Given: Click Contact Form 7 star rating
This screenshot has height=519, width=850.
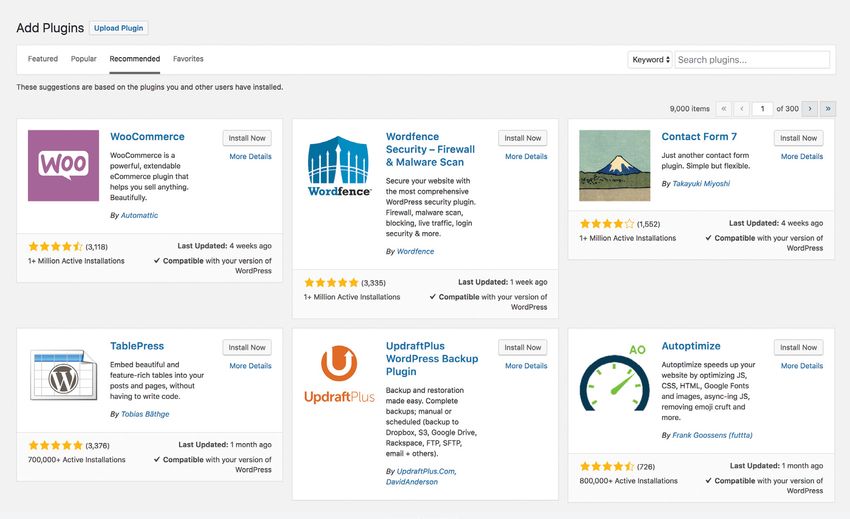Looking at the screenshot, I should [x=607, y=223].
